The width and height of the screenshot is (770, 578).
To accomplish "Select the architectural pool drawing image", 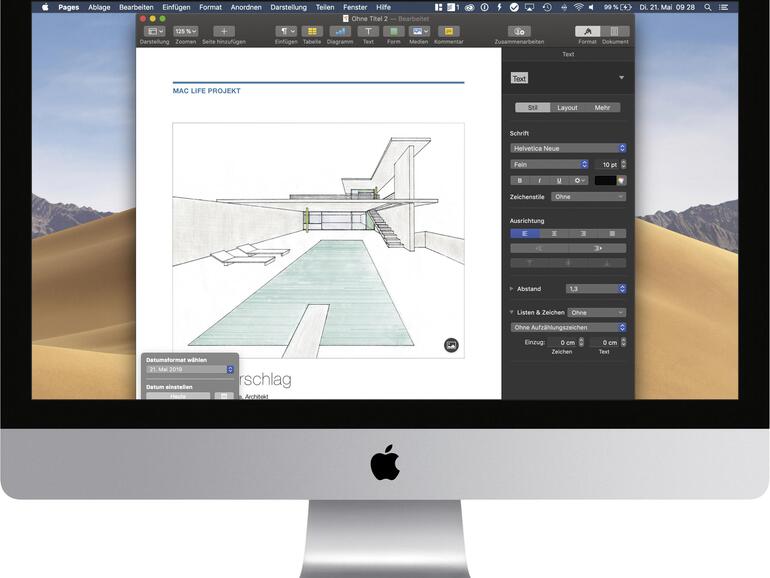I will click(x=318, y=241).
